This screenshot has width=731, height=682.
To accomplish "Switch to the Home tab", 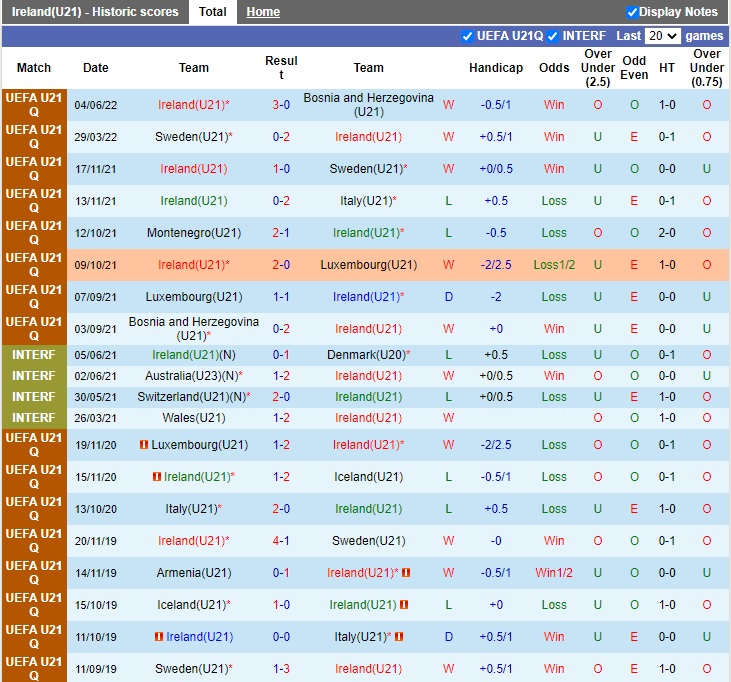I will coord(263,12).
